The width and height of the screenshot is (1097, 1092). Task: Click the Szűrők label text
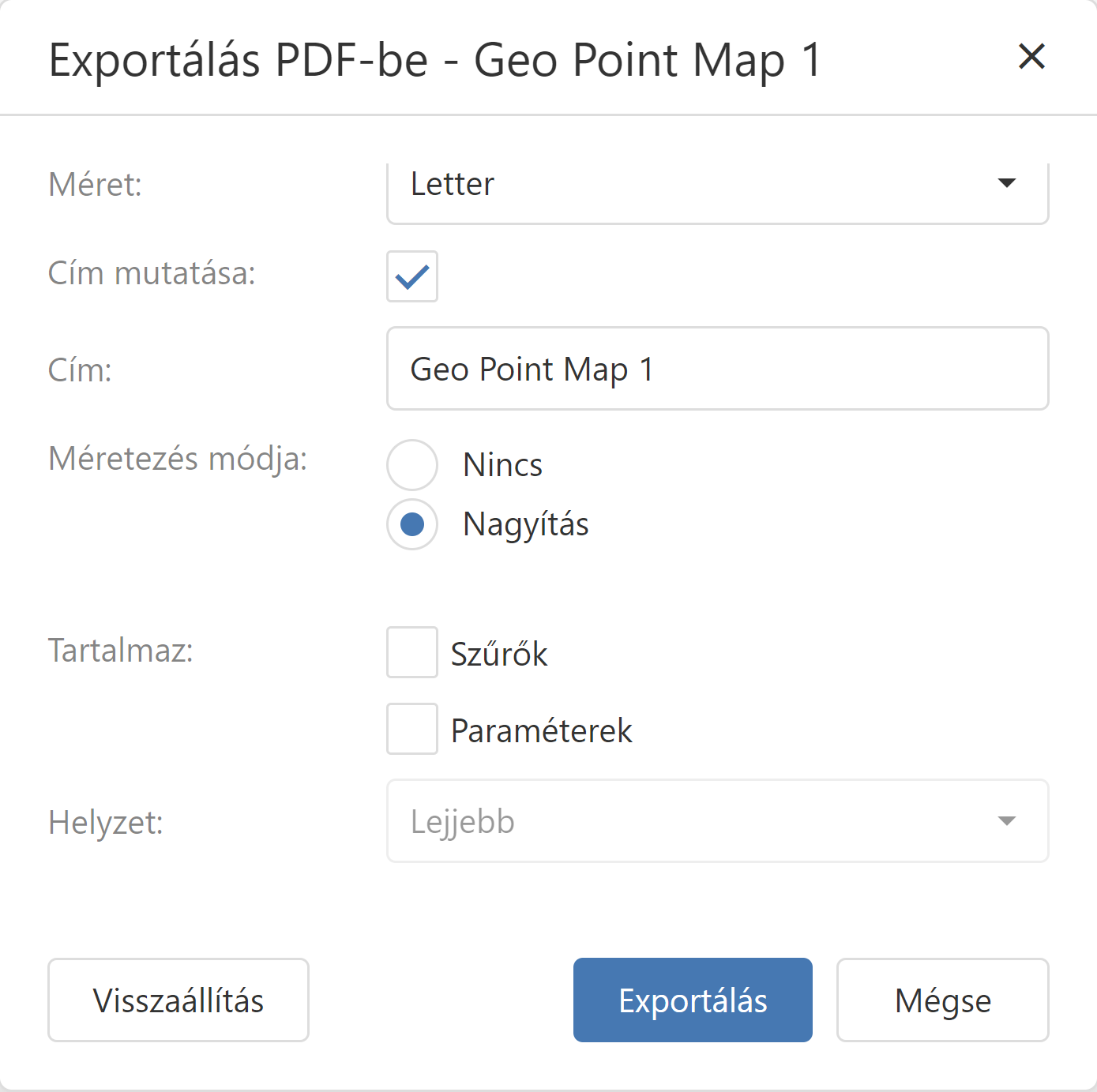(499, 654)
